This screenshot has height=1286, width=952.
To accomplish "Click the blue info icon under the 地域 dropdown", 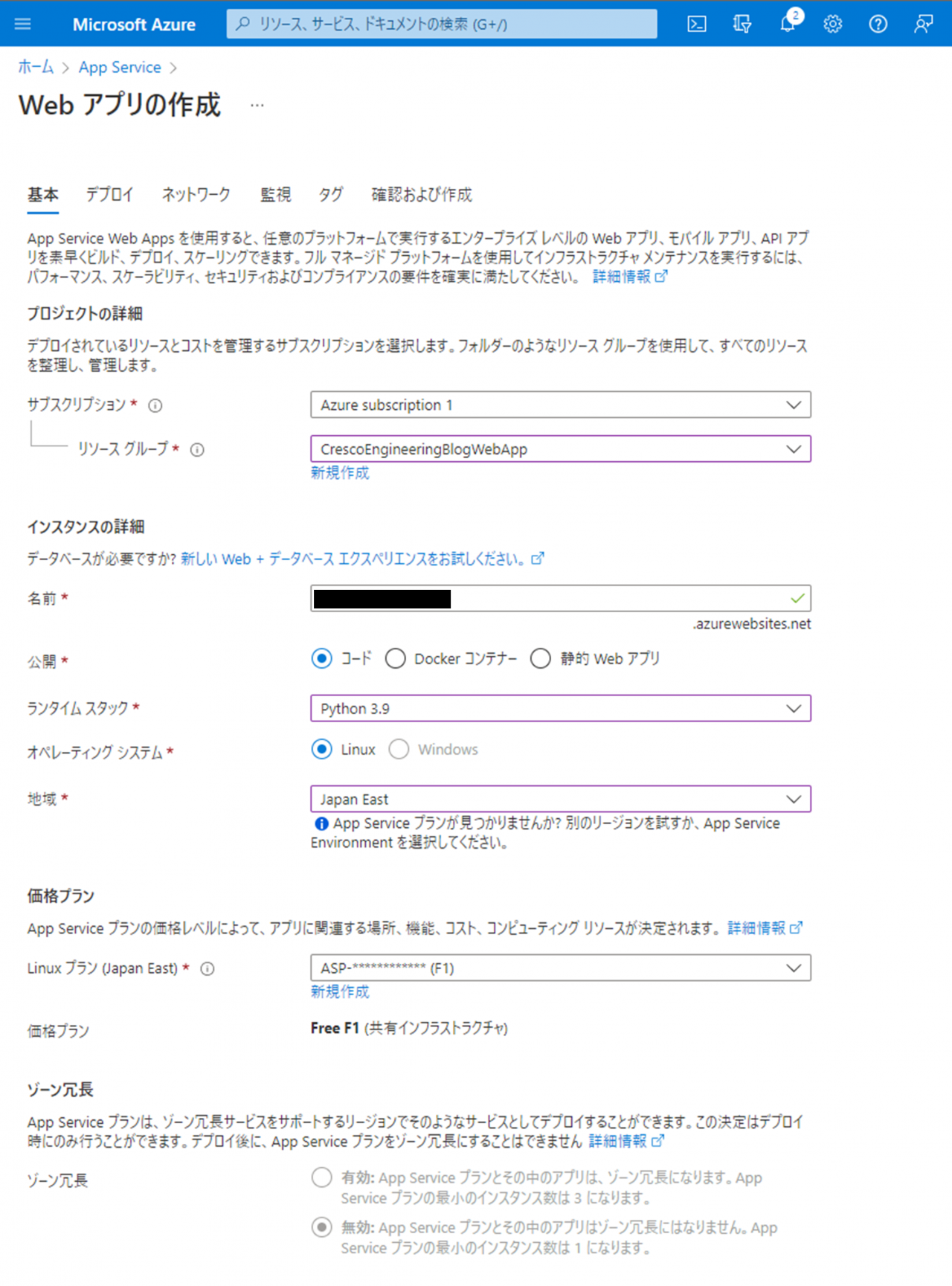I will pyautogui.click(x=321, y=824).
